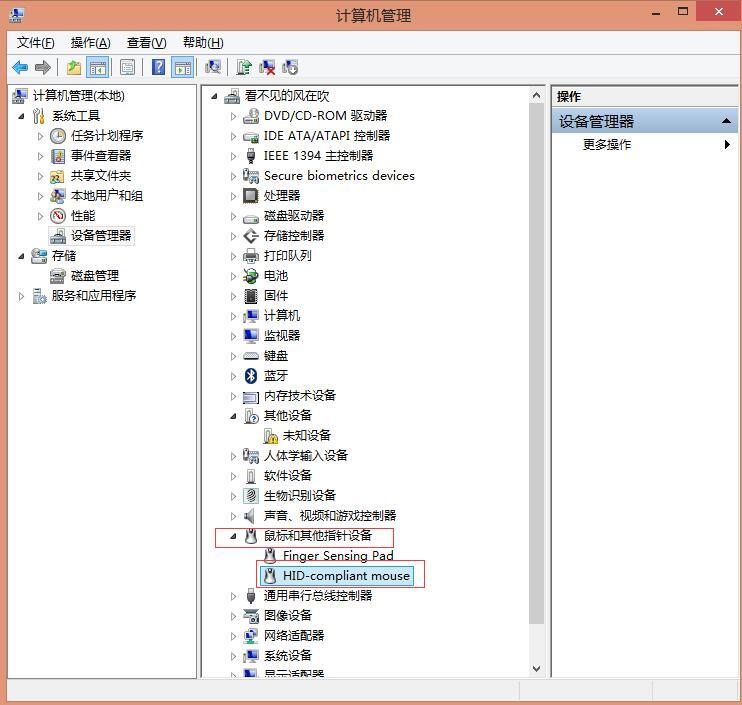Click the Properties toolbar icon
The width and height of the screenshot is (742, 705).
coord(127,67)
